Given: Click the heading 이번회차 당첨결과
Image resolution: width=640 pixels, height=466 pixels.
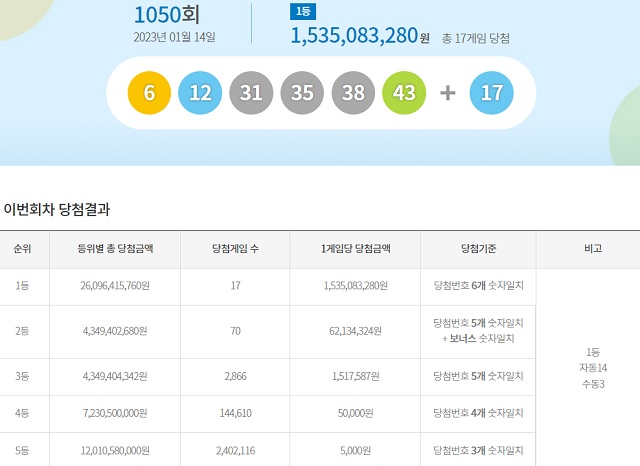Looking at the screenshot, I should click(57, 209).
